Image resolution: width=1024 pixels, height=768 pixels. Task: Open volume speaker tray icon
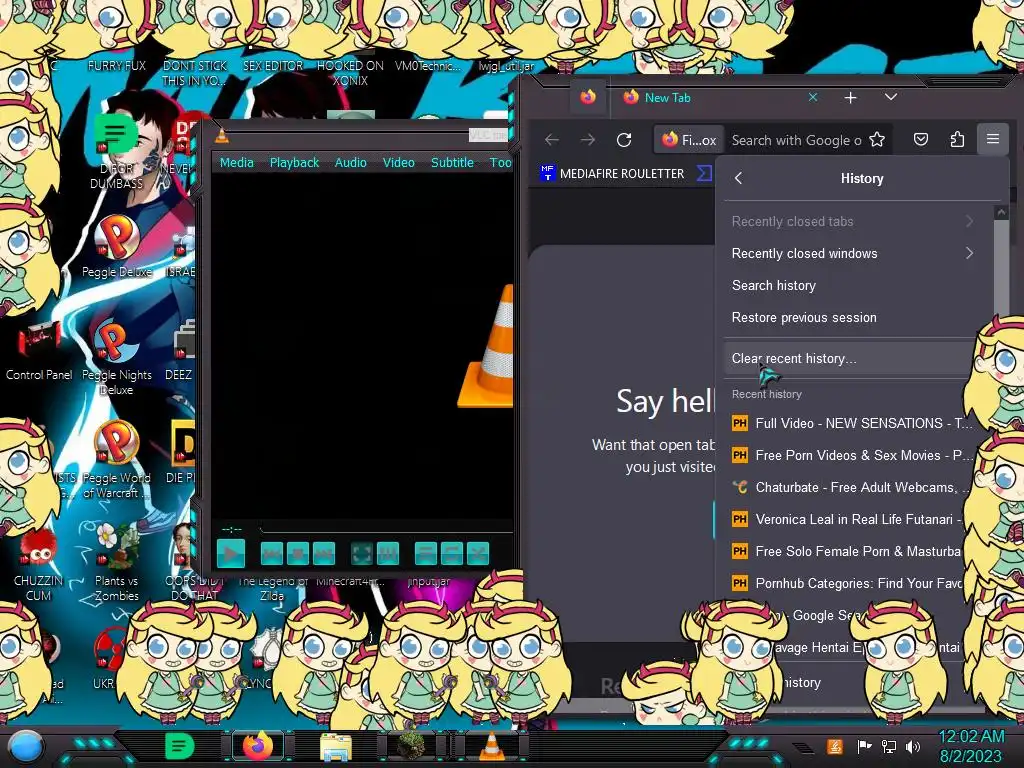(913, 746)
